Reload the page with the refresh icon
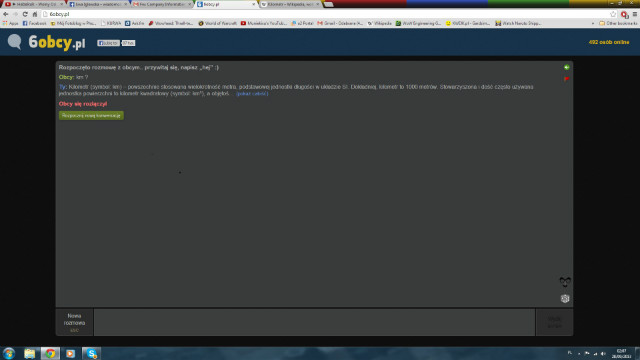This screenshot has height=360, width=640. tap(25, 14)
